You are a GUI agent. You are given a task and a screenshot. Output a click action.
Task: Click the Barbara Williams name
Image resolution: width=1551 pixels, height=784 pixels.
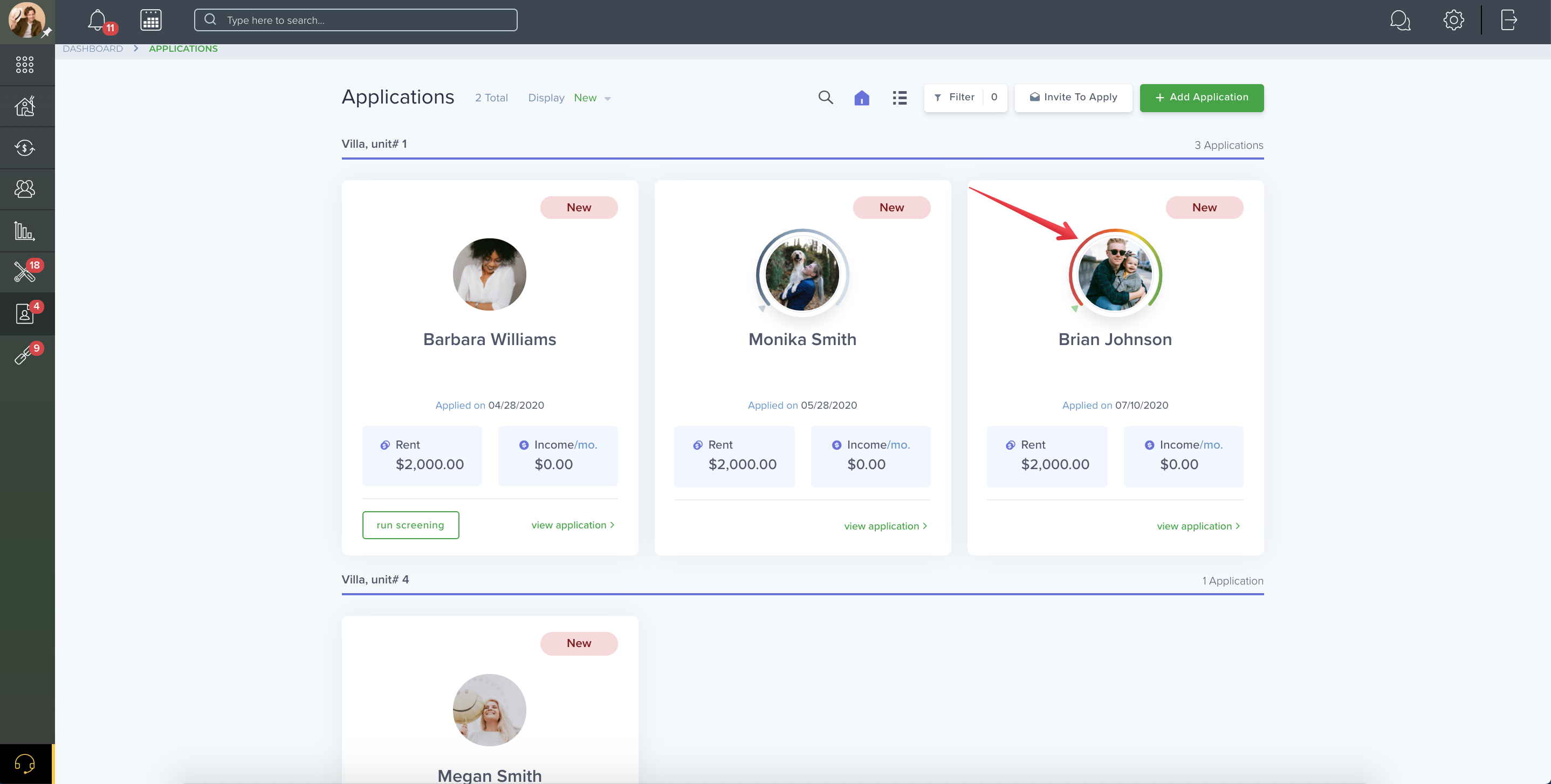coord(490,340)
